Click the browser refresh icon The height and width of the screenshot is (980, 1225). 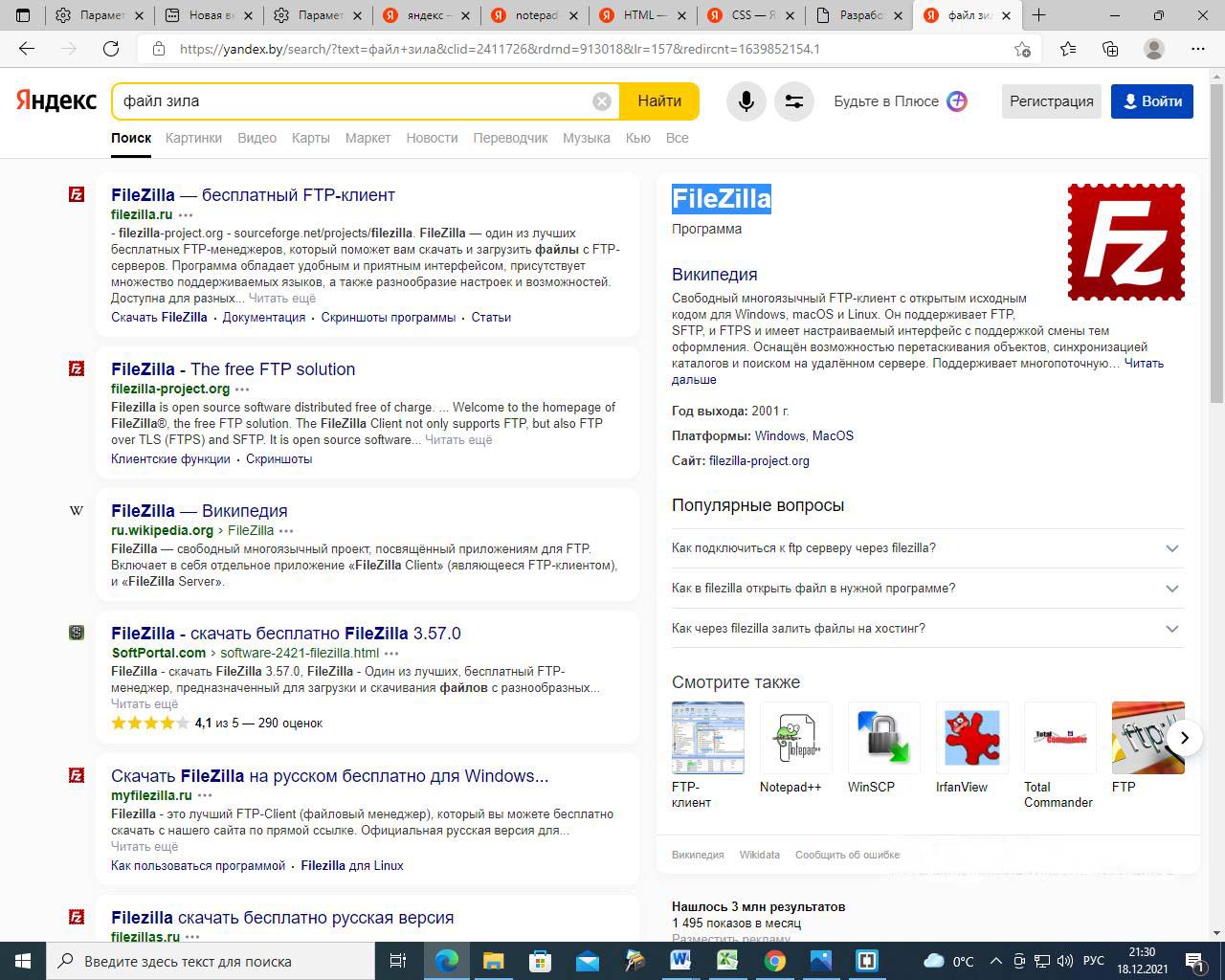(111, 49)
